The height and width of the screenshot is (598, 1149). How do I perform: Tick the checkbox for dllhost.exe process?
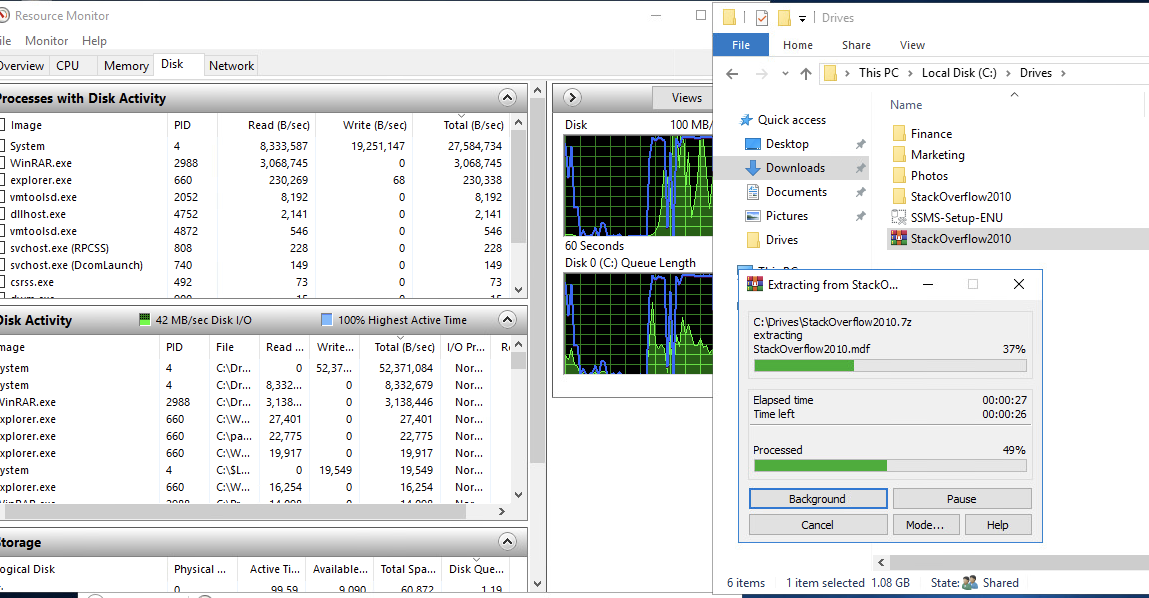2,214
